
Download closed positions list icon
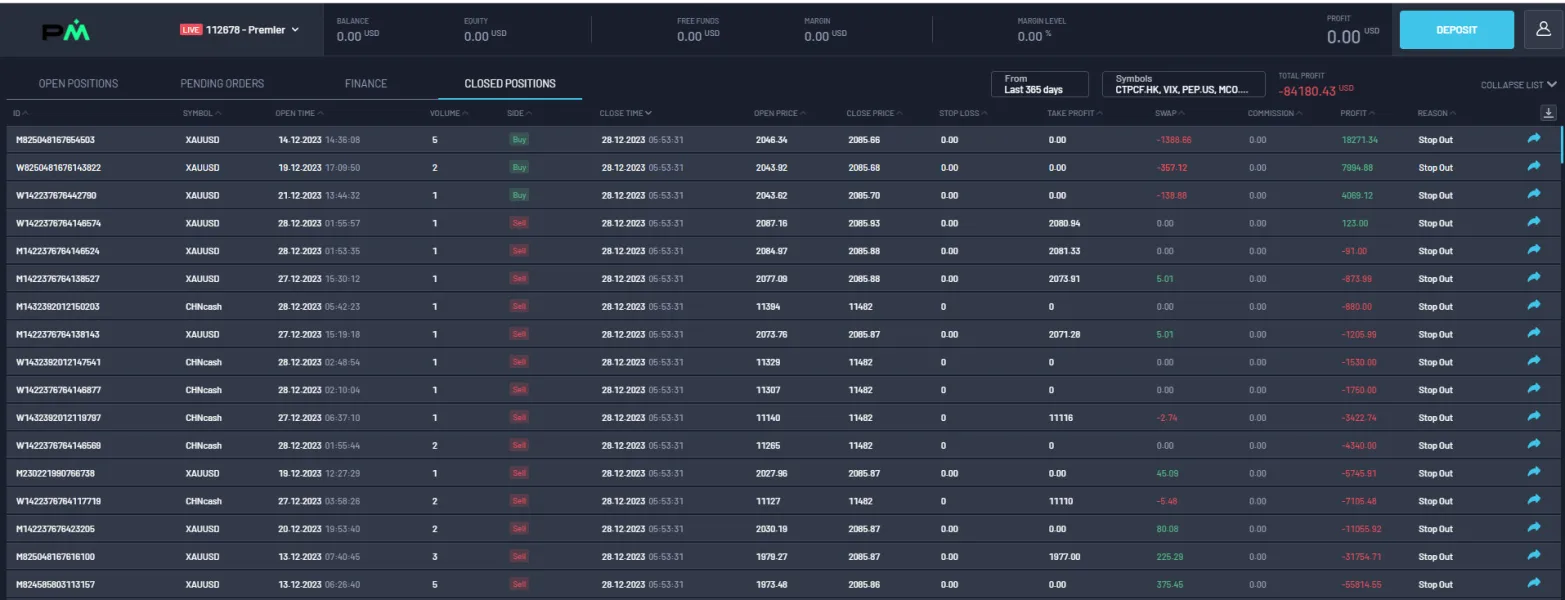1548,113
